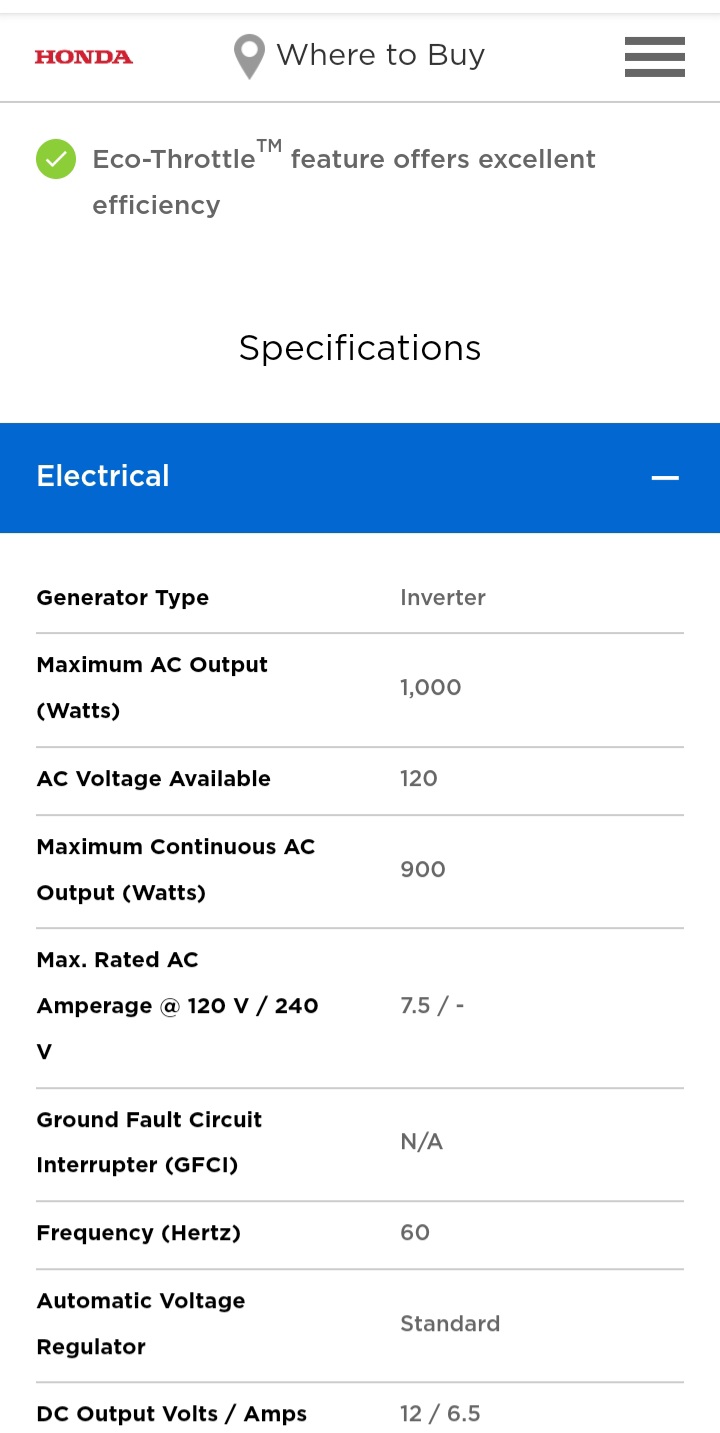Screen dimensions: 720x1433
Task: Select Max. Rated AC Amperage label
Action: click(177, 1006)
